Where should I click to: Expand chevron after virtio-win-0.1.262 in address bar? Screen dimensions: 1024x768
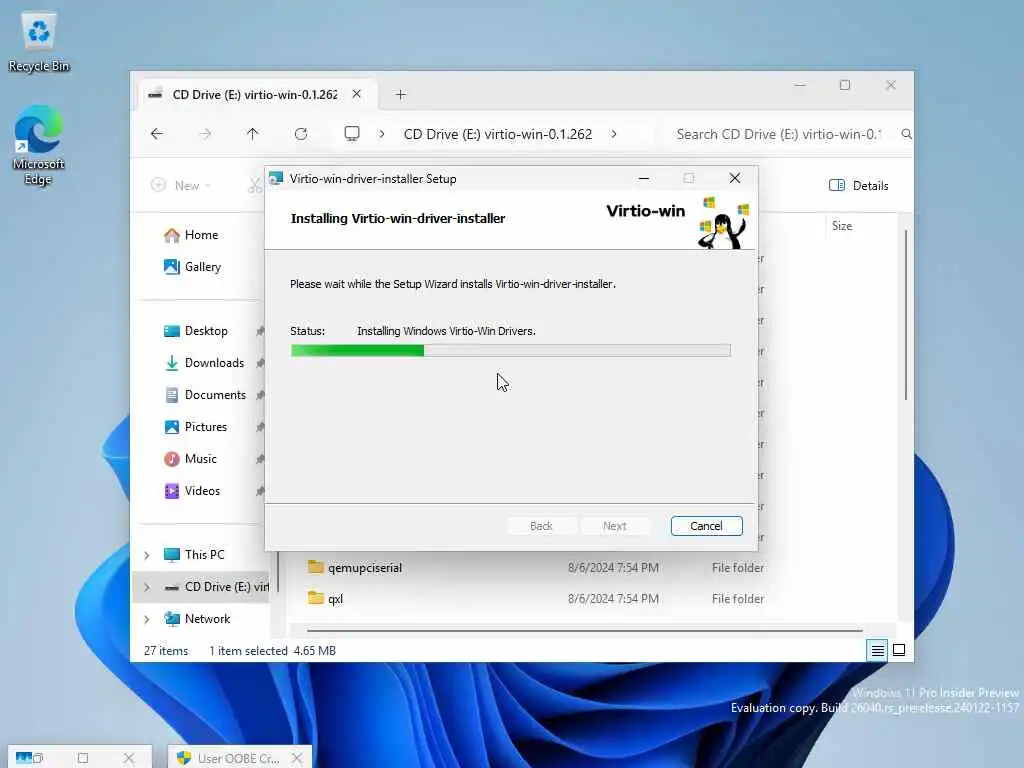pos(613,134)
